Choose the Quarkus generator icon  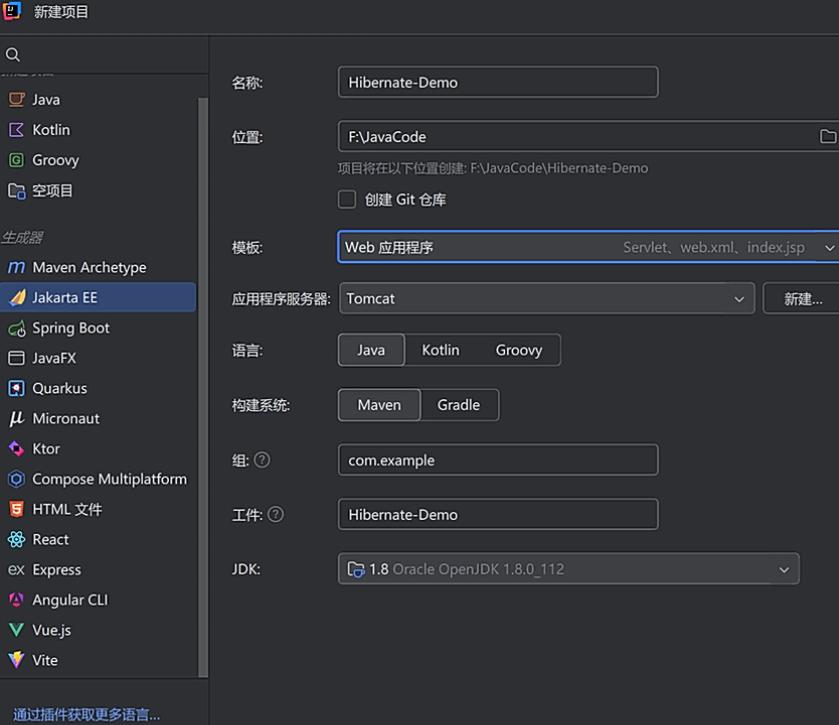pos(17,388)
